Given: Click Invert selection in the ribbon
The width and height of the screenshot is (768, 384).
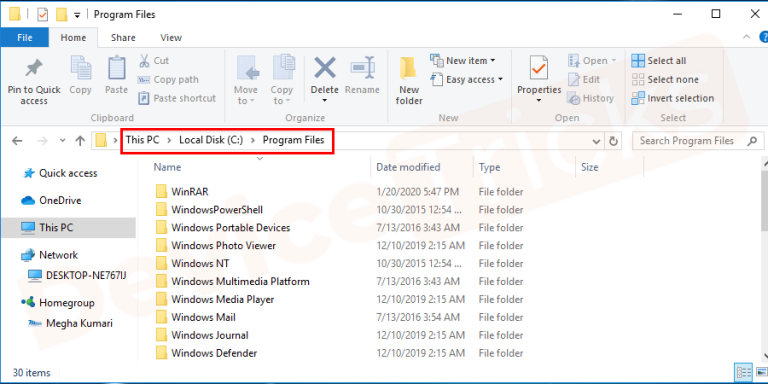Looking at the screenshot, I should 672,98.
